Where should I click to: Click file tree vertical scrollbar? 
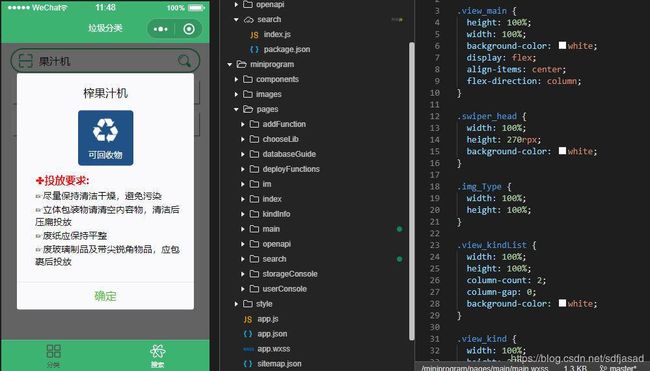click(x=412, y=191)
